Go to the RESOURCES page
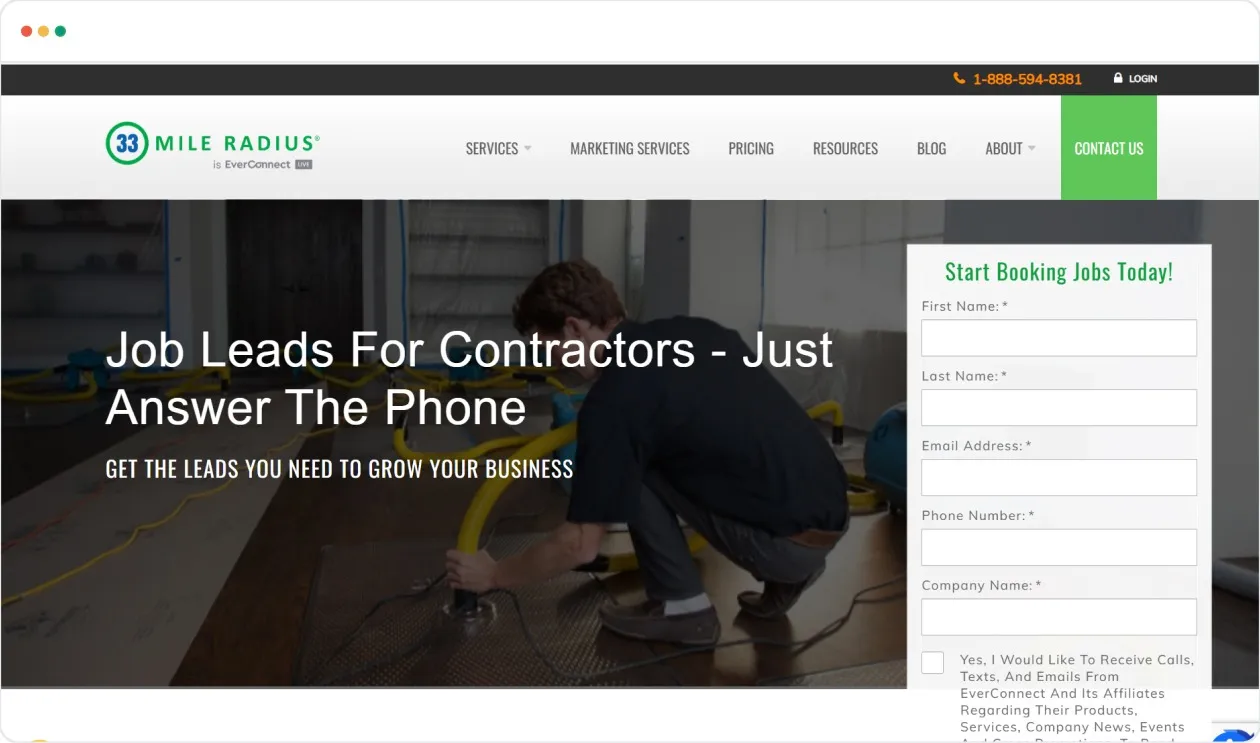The image size is (1260, 743). coord(845,148)
